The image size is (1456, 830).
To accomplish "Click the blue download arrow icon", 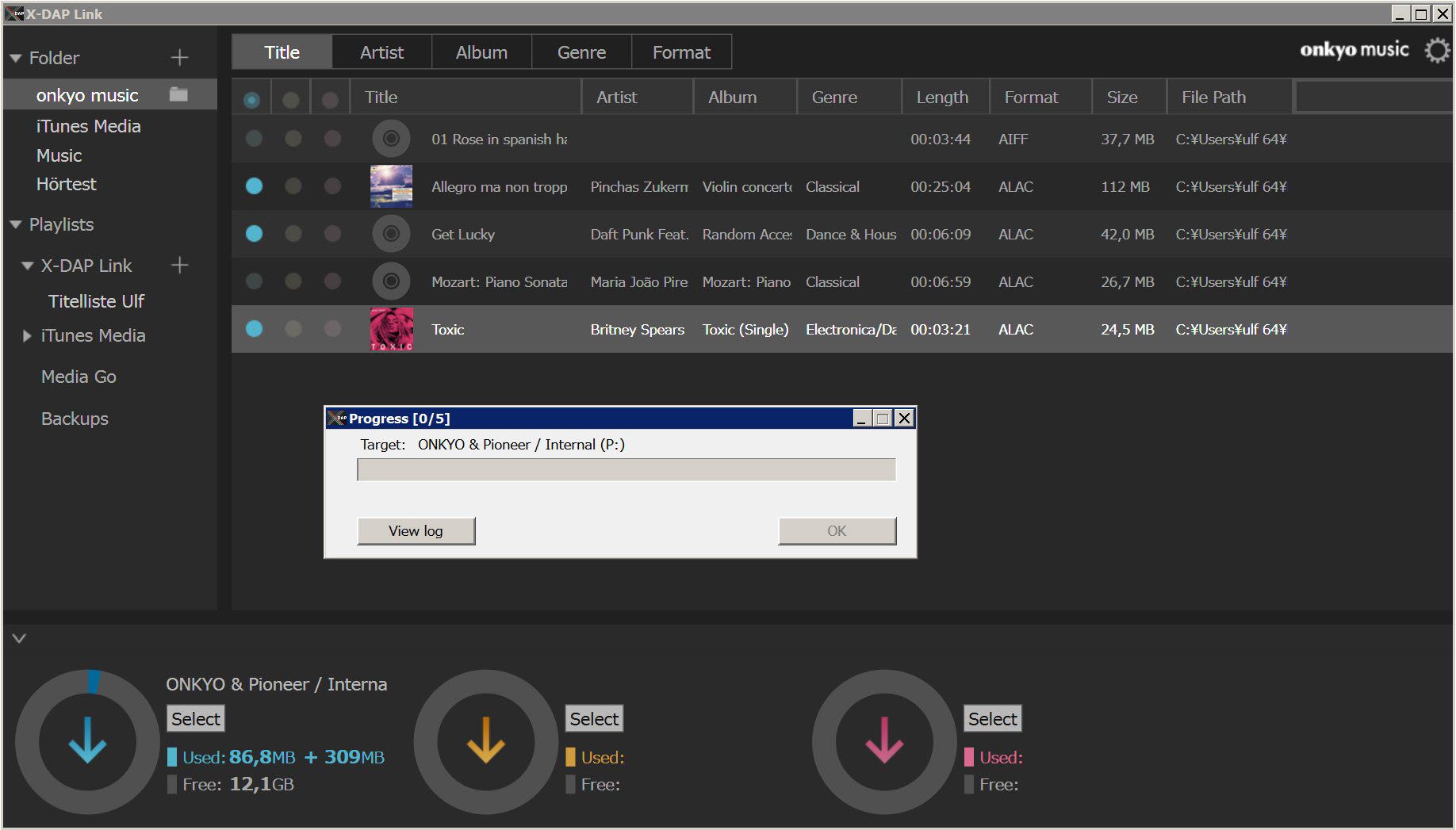I will tap(87, 741).
